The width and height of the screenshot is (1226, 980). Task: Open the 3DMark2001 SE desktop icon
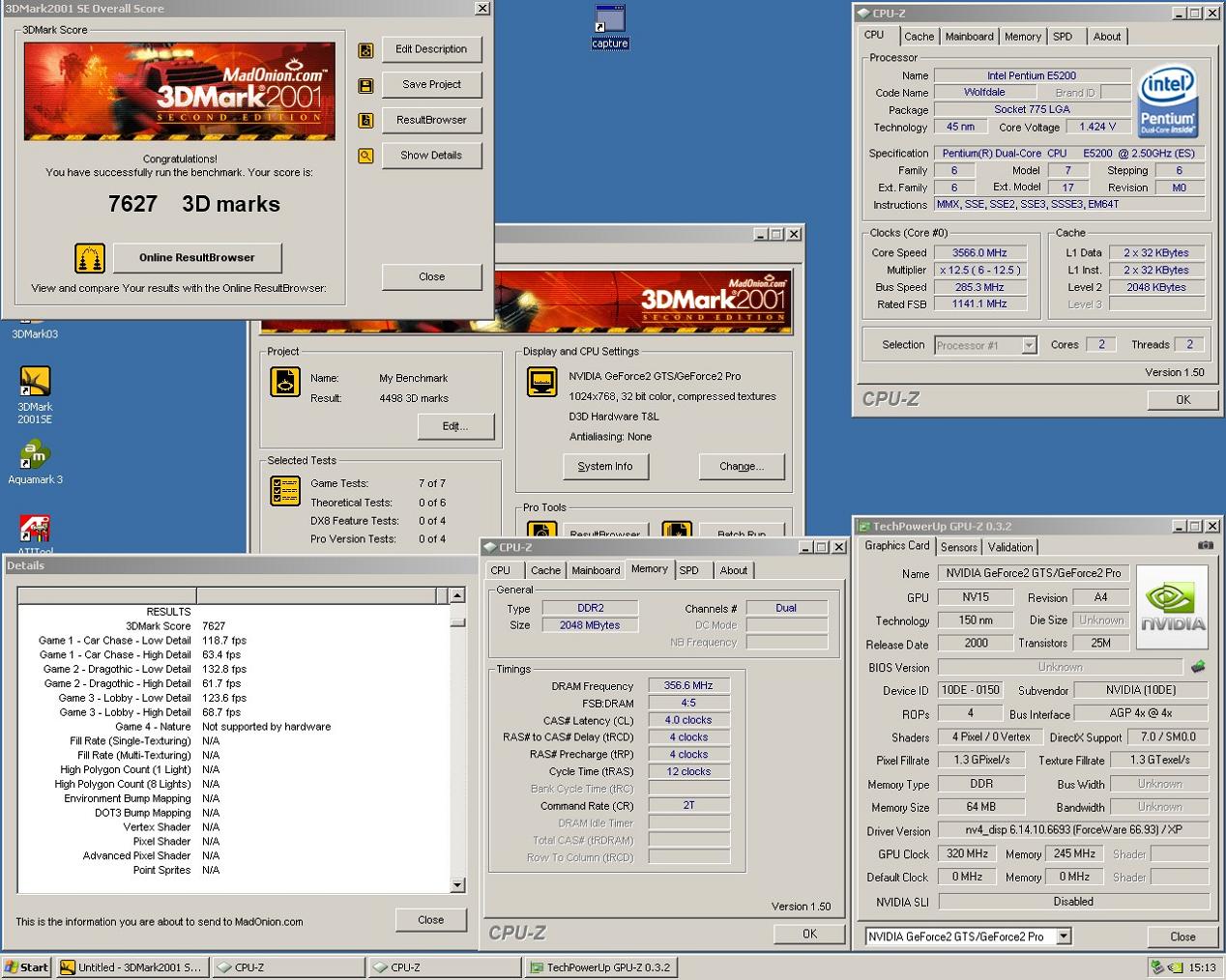[35, 396]
